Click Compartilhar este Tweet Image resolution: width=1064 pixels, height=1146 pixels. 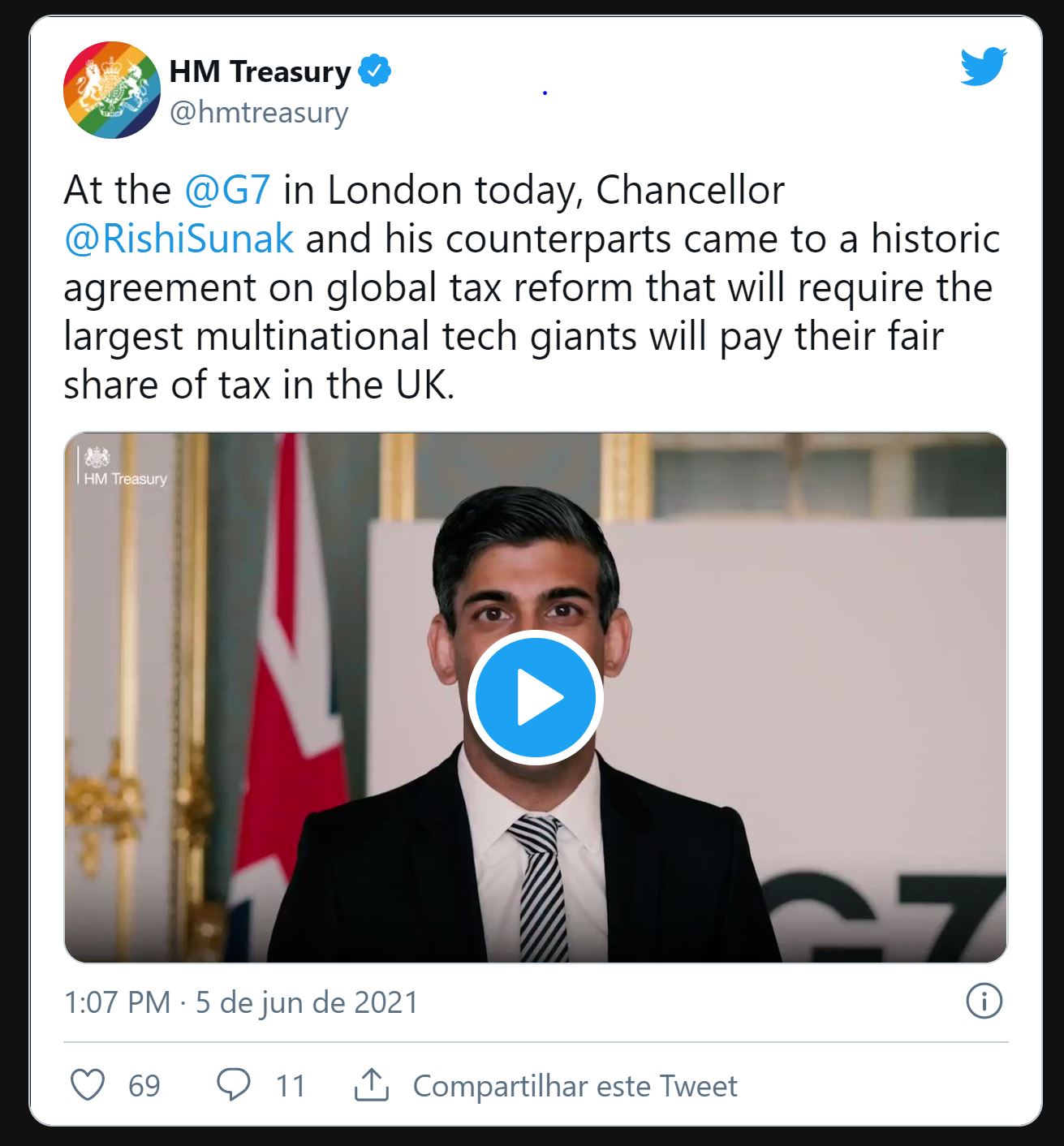[x=575, y=1086]
